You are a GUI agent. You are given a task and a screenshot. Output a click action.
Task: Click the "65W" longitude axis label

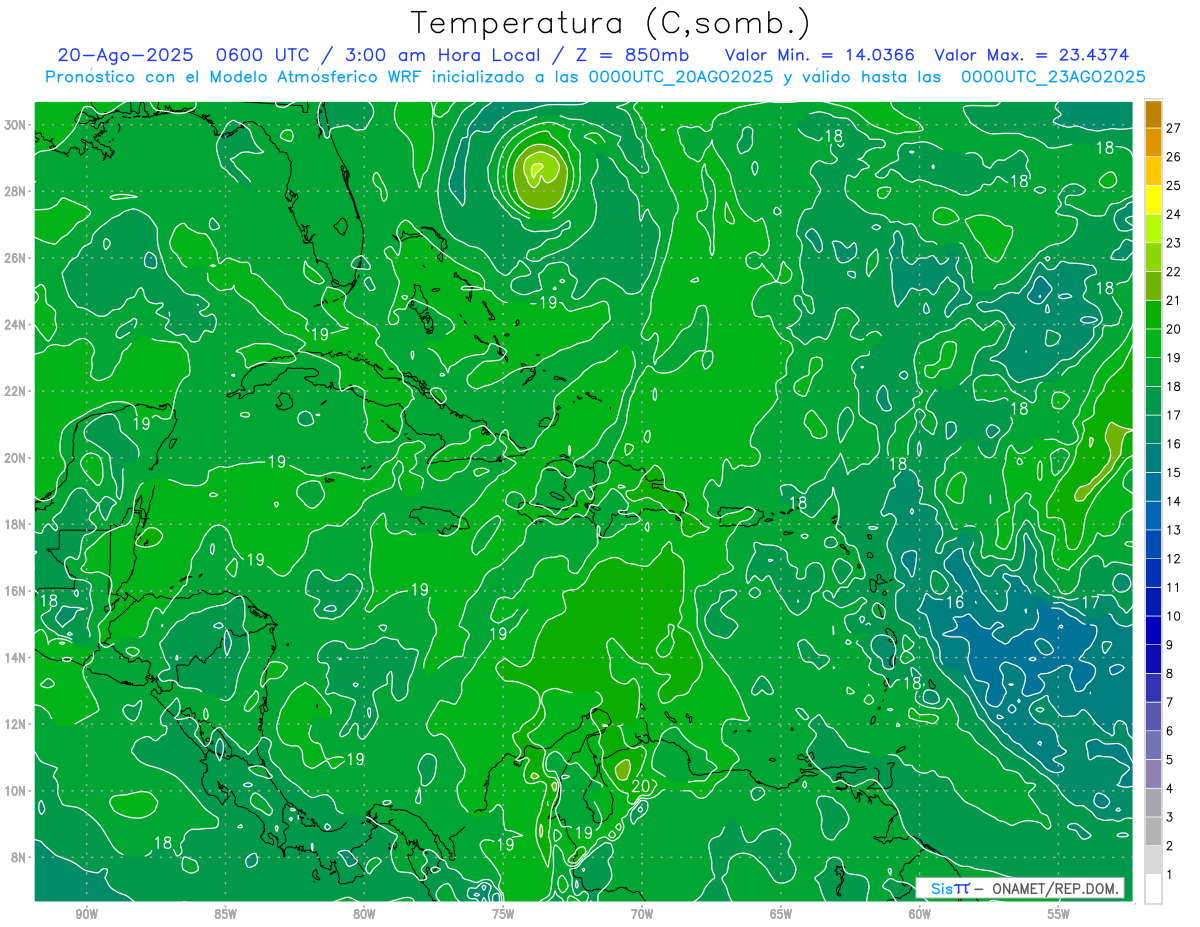(x=781, y=914)
